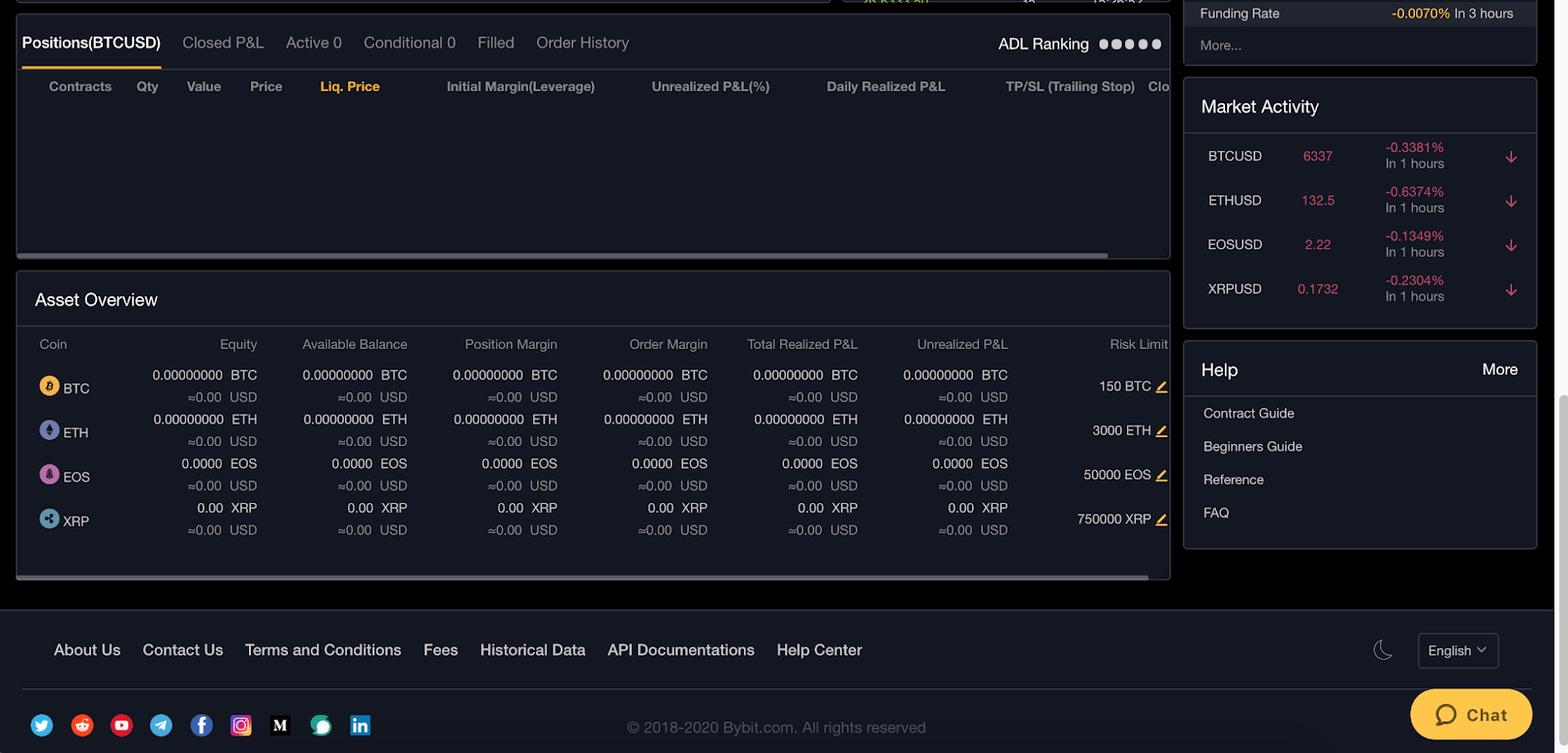Screen dimensions: 1568x753
Task: Select BTCUSD in Market Activity
Action: (x=1235, y=156)
